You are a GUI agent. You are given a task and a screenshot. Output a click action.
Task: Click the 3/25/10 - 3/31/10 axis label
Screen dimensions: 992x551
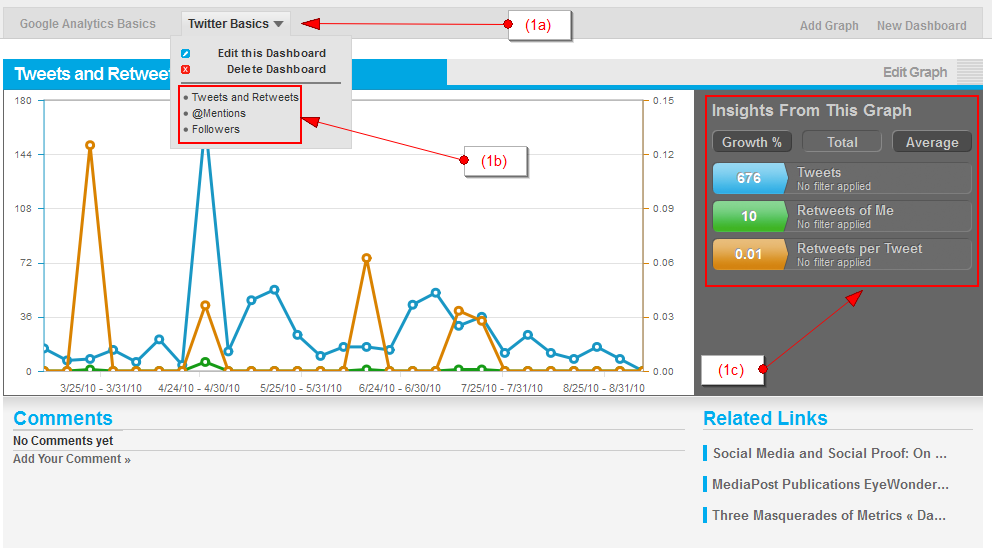tap(101, 388)
